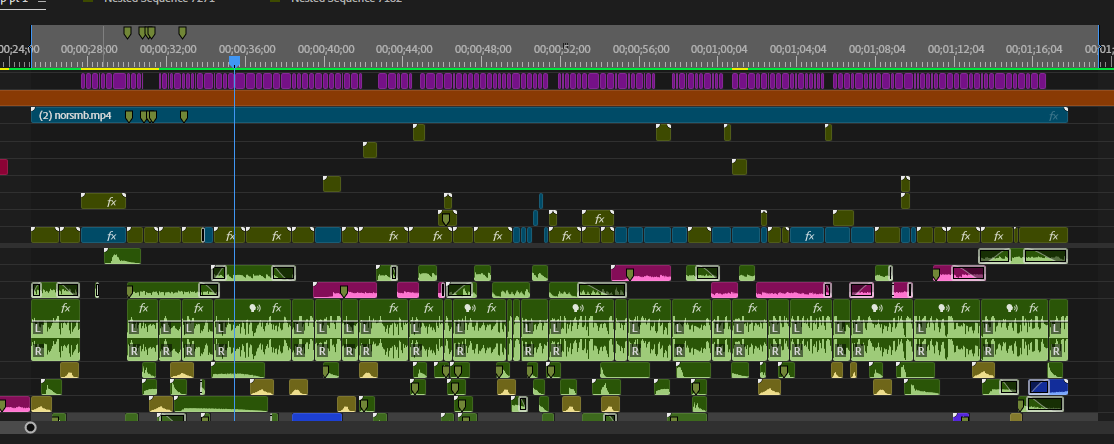The image size is (1114, 444).
Task: Click the fx badge at the end of norsmb.mp4
Action: pyautogui.click(x=1054, y=116)
